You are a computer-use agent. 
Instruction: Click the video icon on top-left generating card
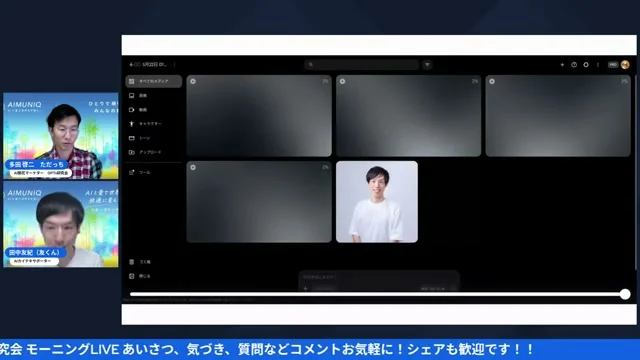pos(193,82)
